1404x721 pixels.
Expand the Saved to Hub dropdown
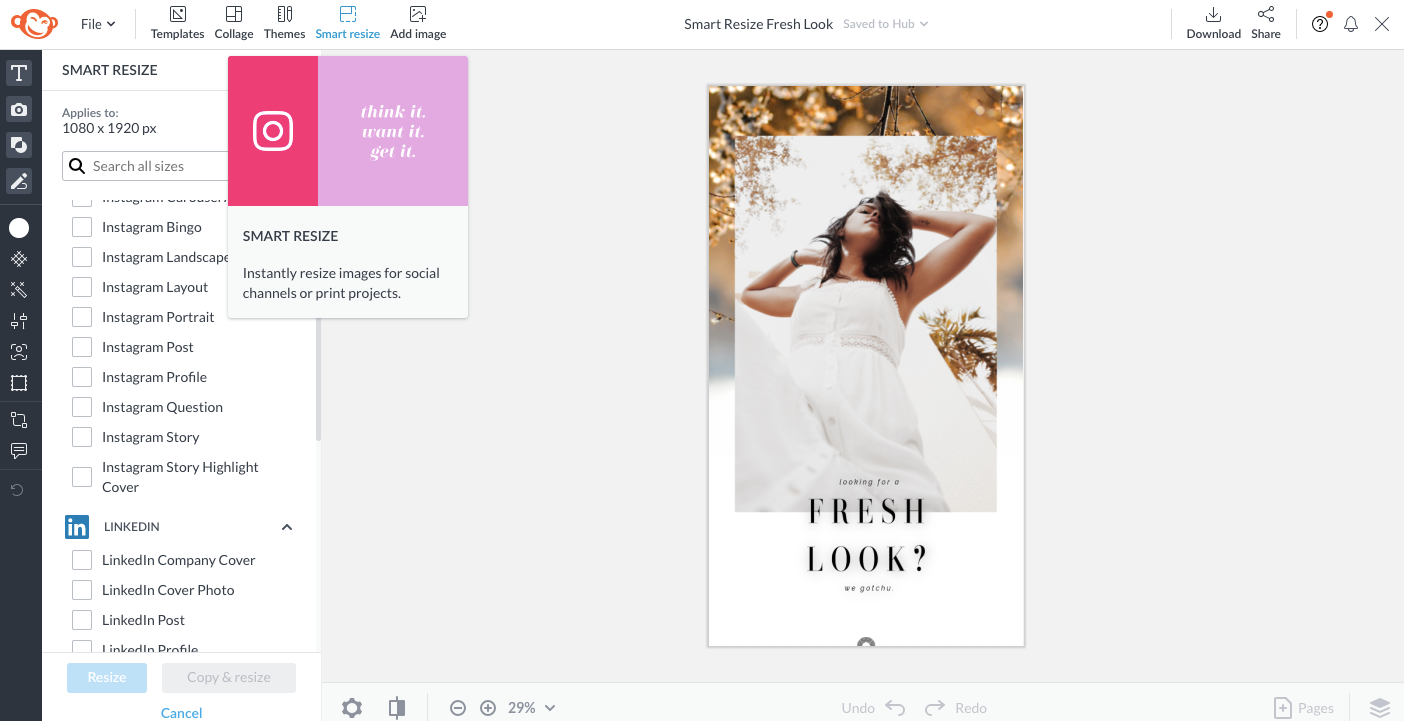(x=885, y=24)
